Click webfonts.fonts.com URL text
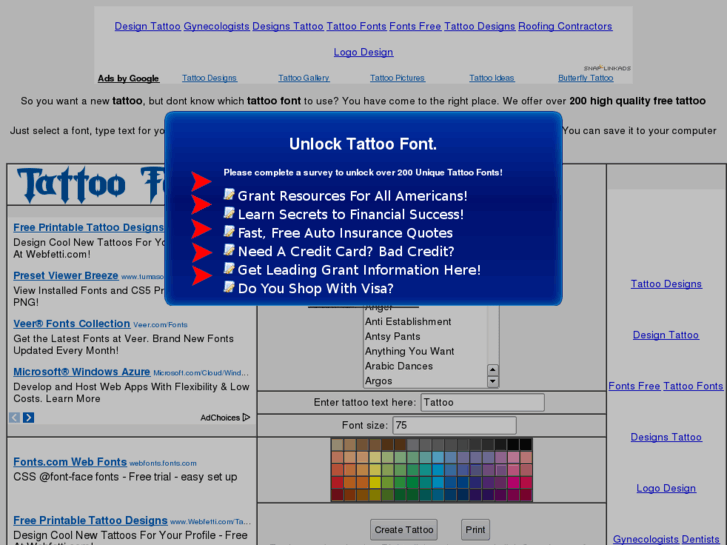This screenshot has height=545, width=727. [163, 463]
